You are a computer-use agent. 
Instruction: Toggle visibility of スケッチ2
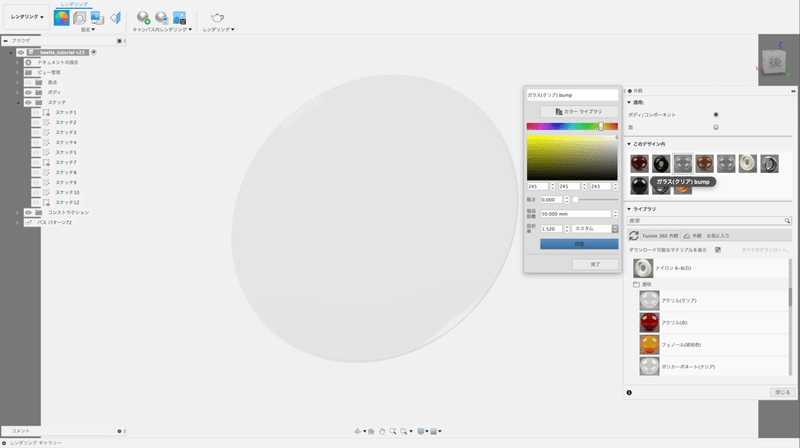pyautogui.click(x=36, y=122)
